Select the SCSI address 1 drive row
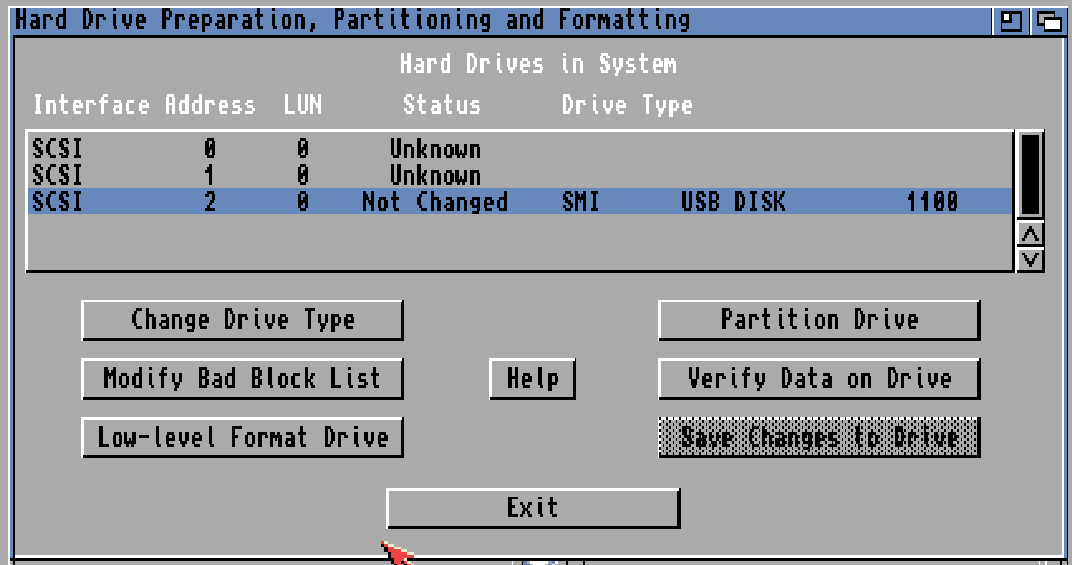 click(x=500, y=175)
